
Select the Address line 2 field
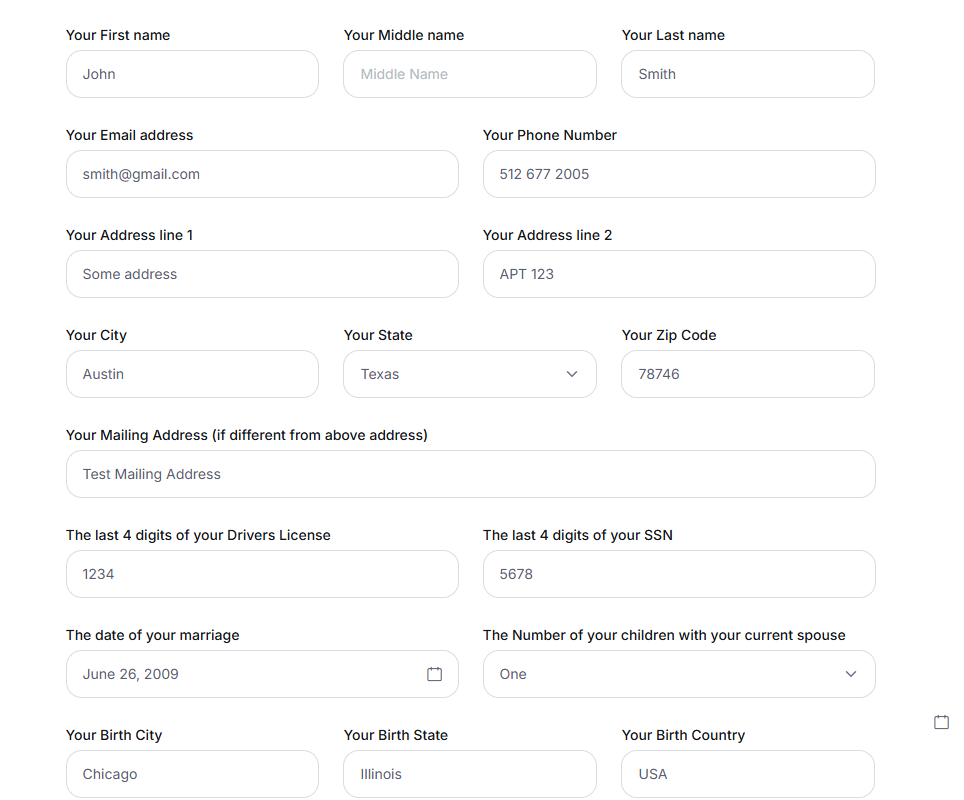(679, 274)
